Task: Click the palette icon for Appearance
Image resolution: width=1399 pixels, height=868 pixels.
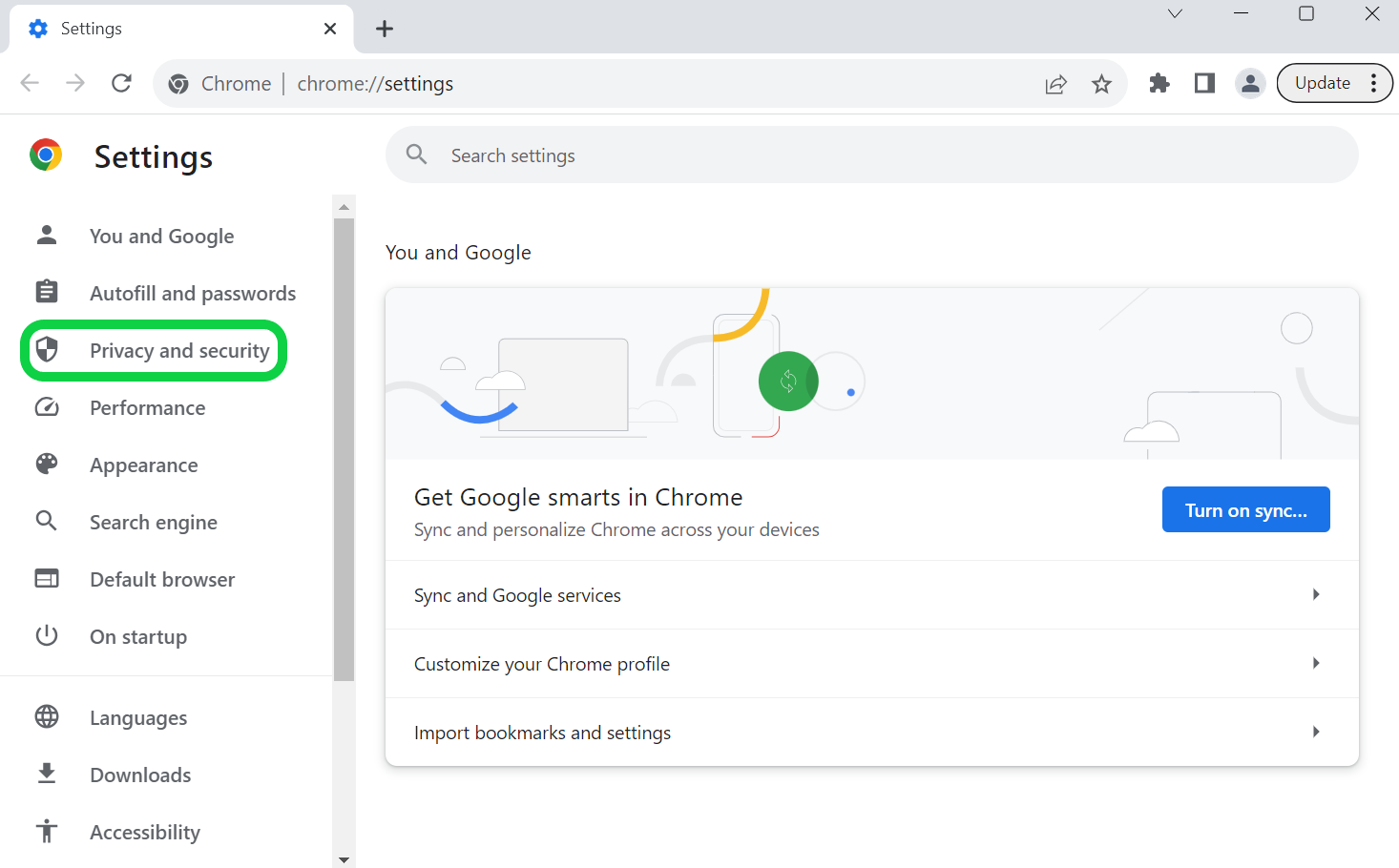Action: pos(47,464)
